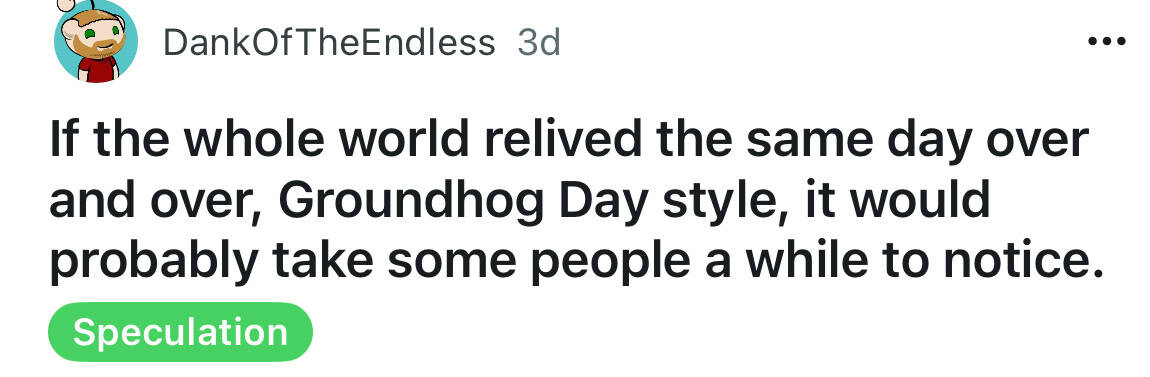The image size is (1150, 377).
Task: Show more post options via ellipsis
Action: pos(1107,42)
